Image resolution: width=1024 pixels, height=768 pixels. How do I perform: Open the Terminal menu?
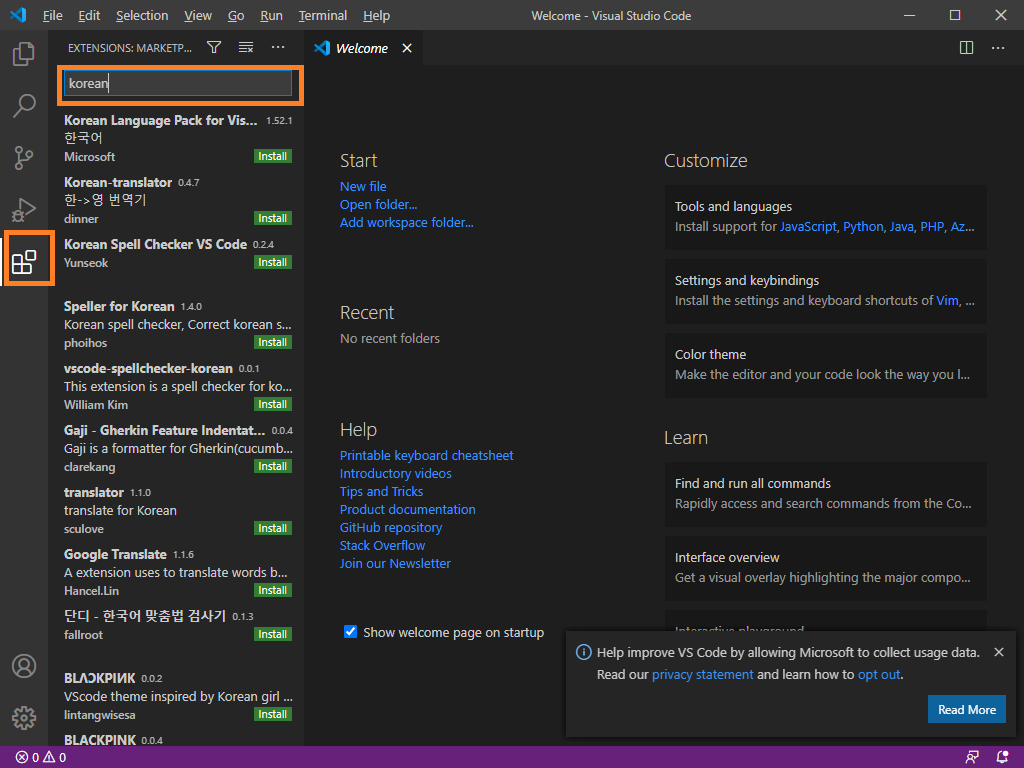[x=323, y=15]
